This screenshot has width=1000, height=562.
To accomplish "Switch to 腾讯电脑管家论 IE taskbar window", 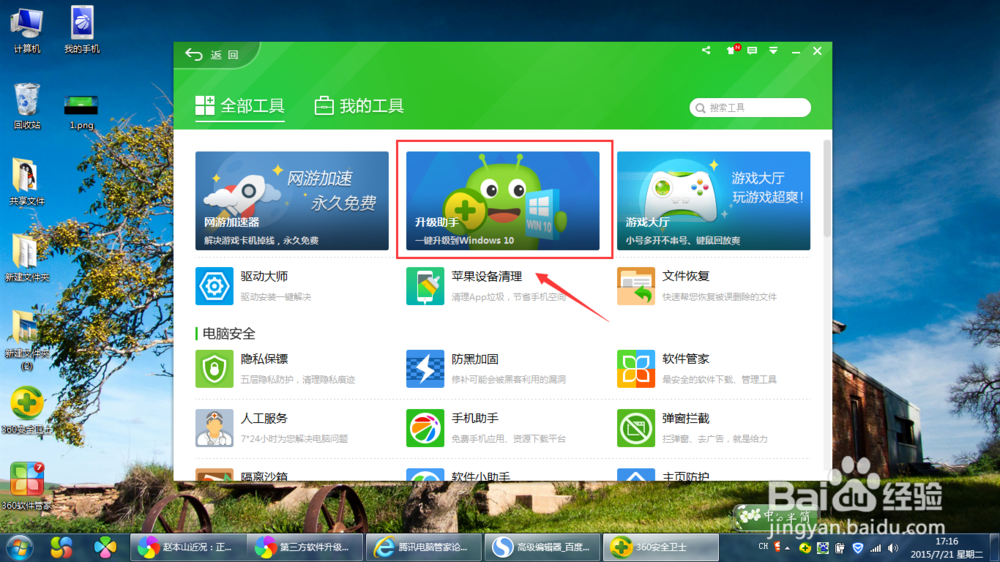I will pyautogui.click(x=423, y=547).
